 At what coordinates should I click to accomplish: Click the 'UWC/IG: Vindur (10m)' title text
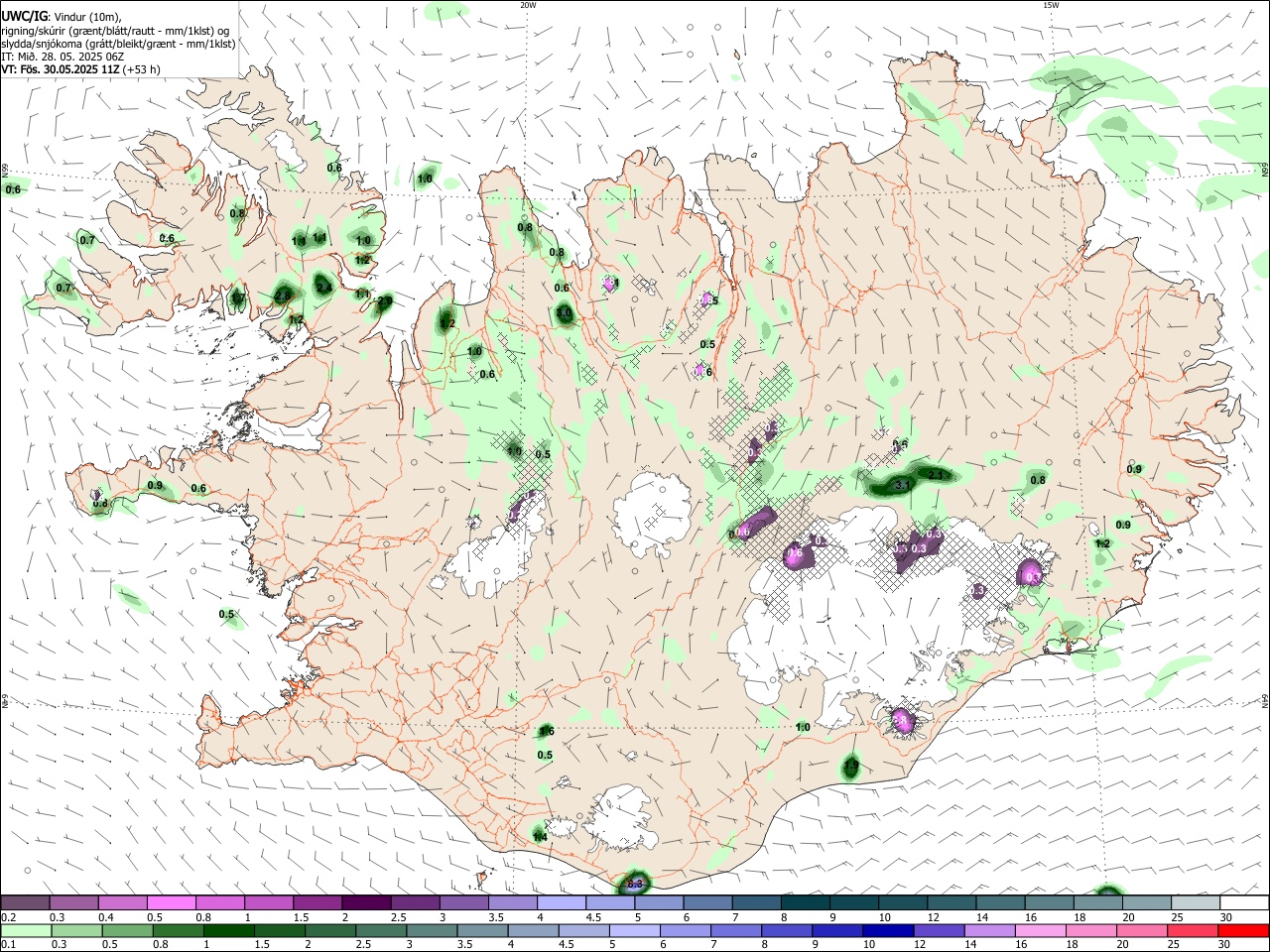click(61, 17)
